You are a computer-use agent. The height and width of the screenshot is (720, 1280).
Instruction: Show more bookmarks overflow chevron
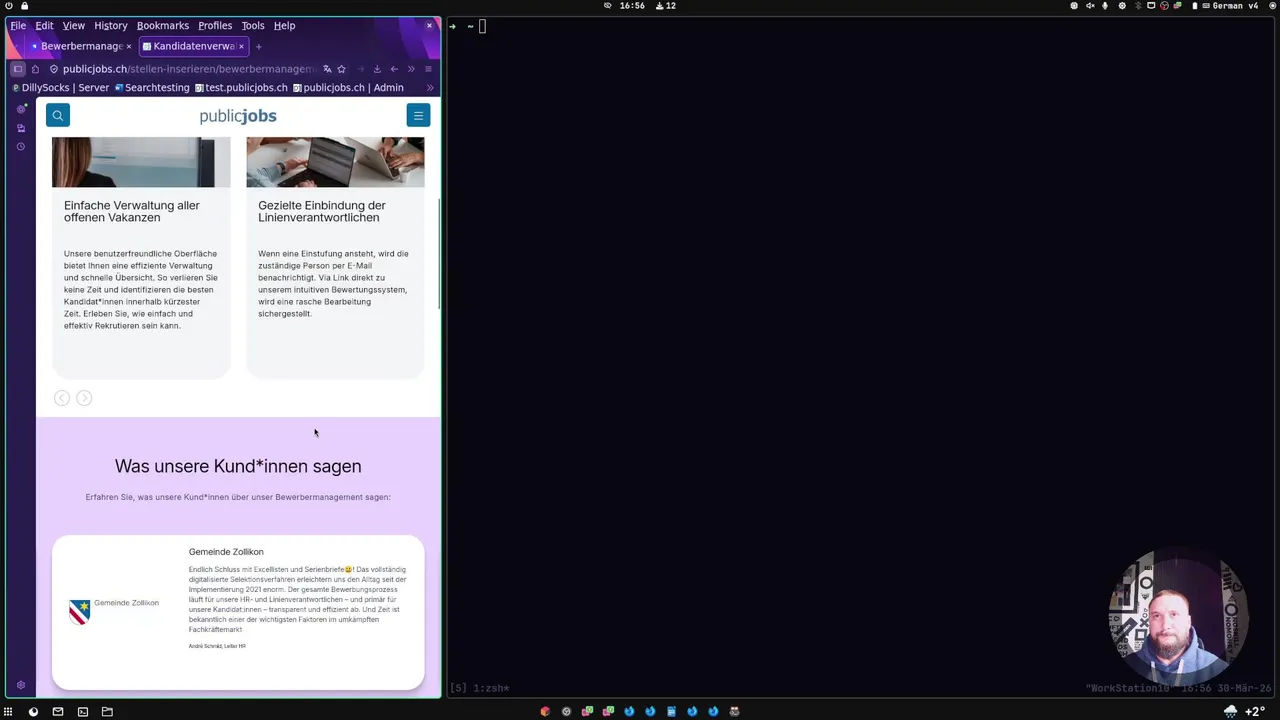430,87
